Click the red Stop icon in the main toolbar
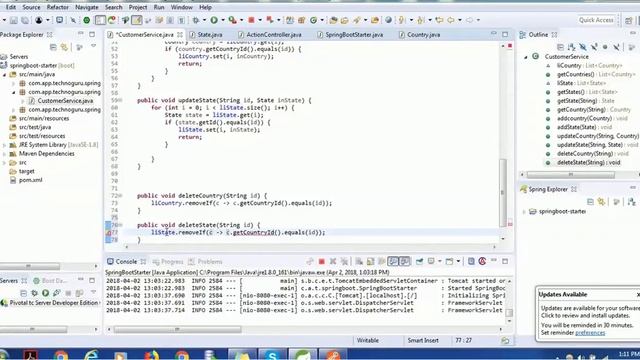This screenshot has width=640, height=360. click(x=251, y=20)
